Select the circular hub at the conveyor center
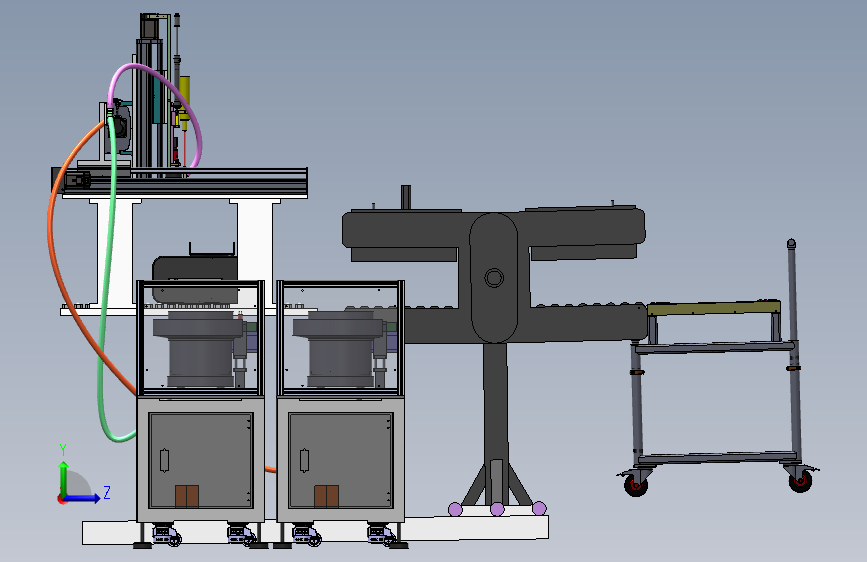 [x=494, y=278]
